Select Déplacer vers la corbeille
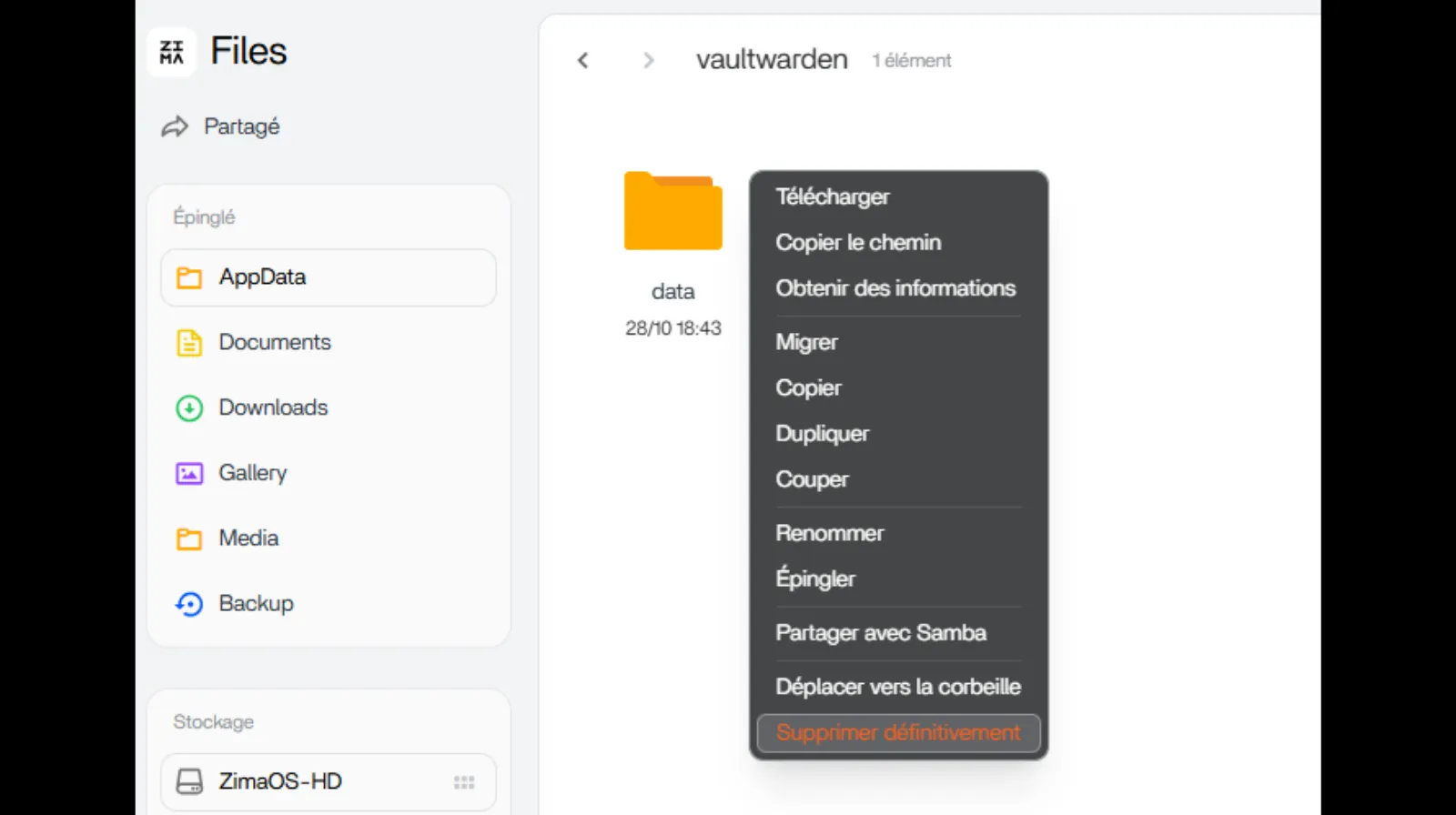Screen dimensions: 1456x815 pyautogui.click(x=897, y=687)
